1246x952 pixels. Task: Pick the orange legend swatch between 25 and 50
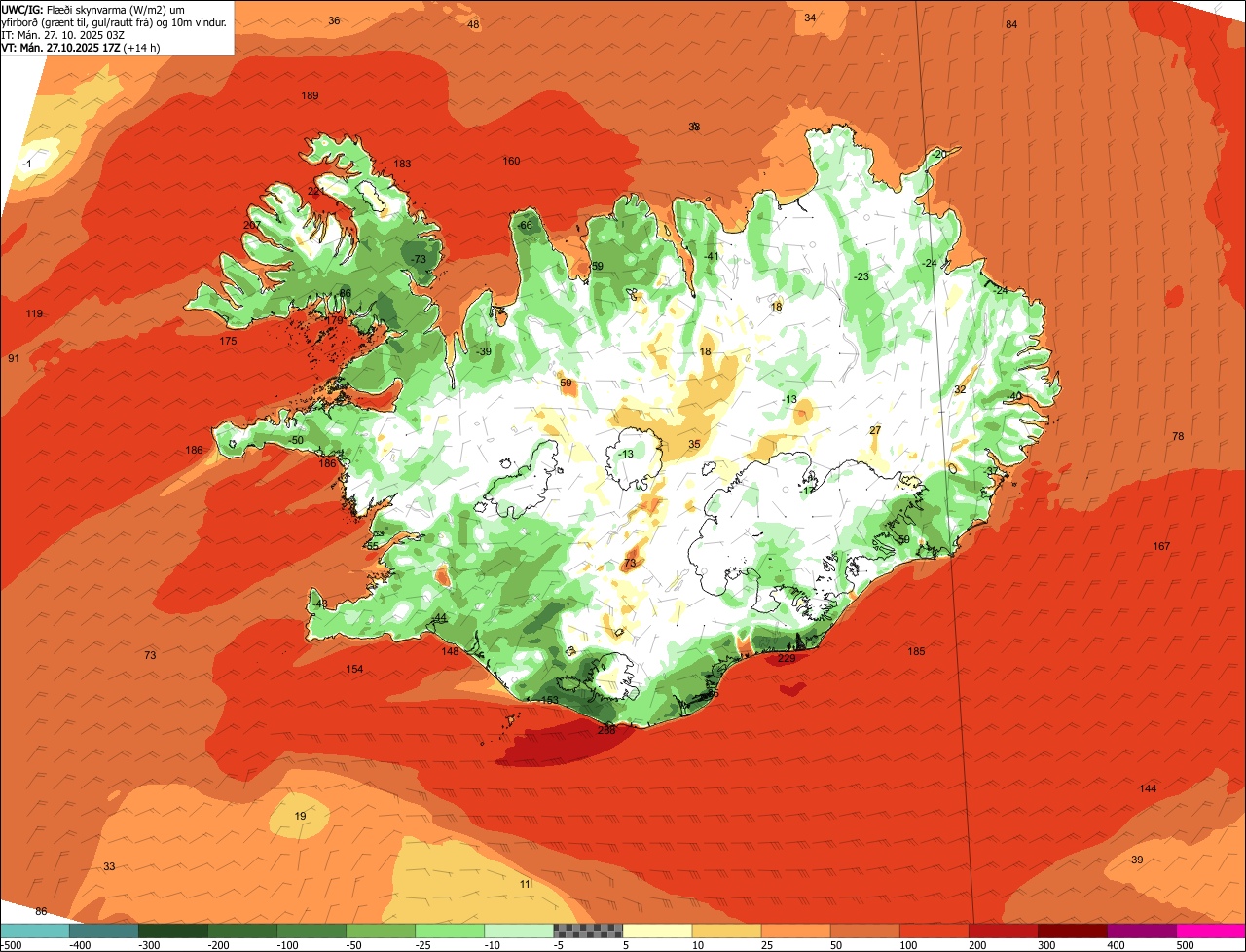coord(795,931)
